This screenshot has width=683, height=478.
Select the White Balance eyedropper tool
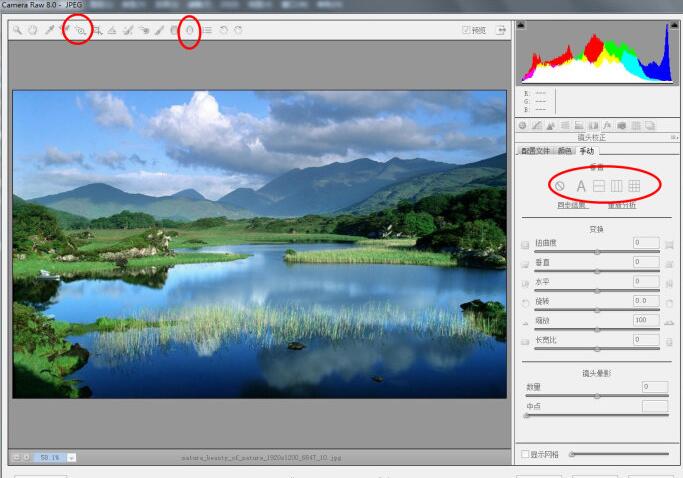point(50,30)
